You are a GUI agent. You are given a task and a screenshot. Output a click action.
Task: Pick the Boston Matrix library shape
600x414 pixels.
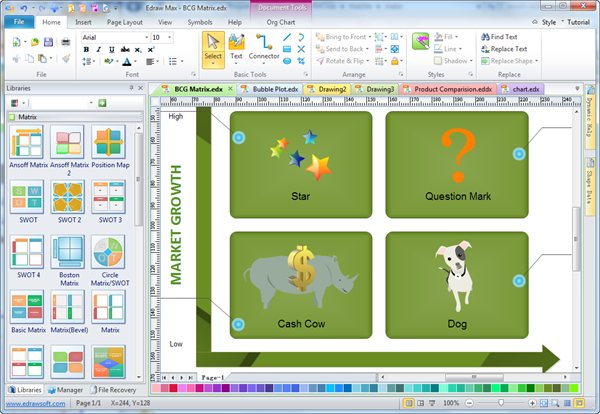point(67,252)
